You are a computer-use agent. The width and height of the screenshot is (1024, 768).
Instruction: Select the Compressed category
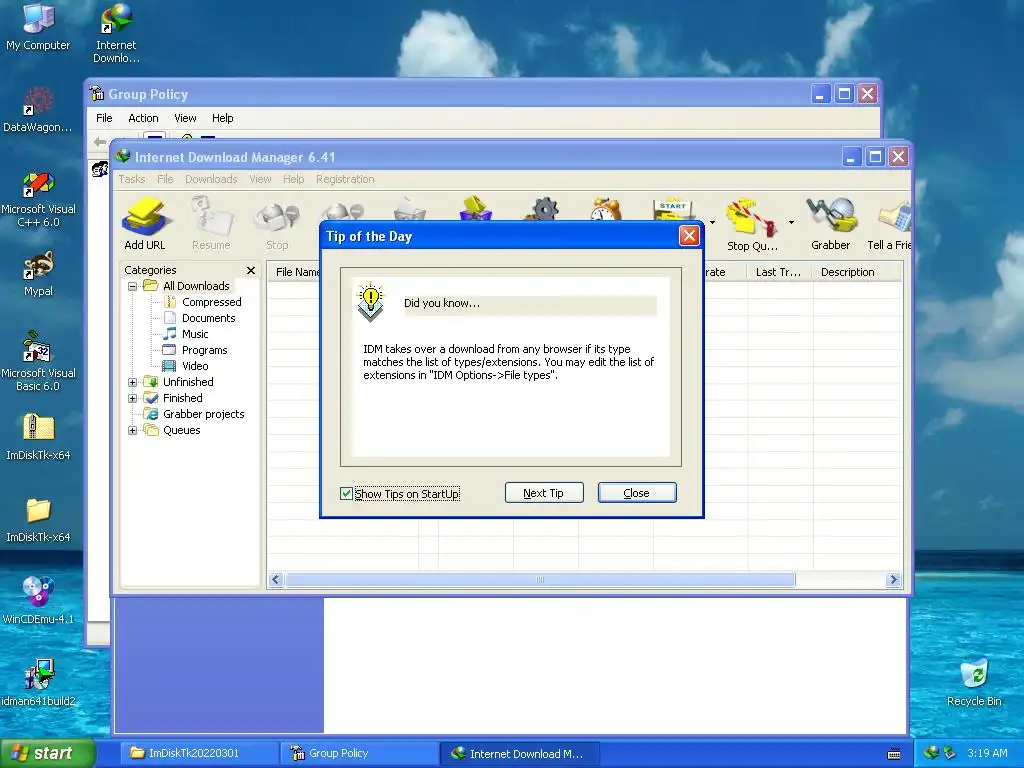(212, 302)
